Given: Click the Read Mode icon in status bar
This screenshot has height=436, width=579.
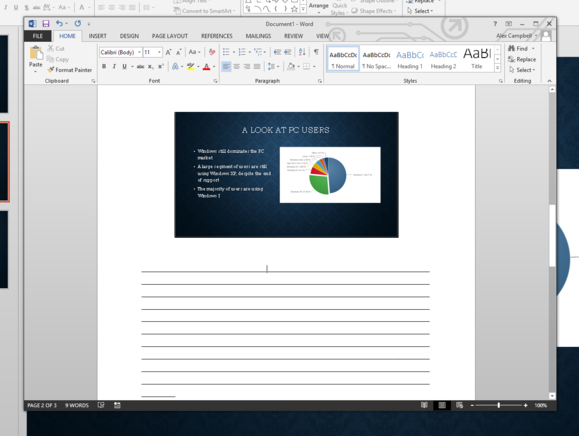Looking at the screenshot, I should pyautogui.click(x=424, y=405).
